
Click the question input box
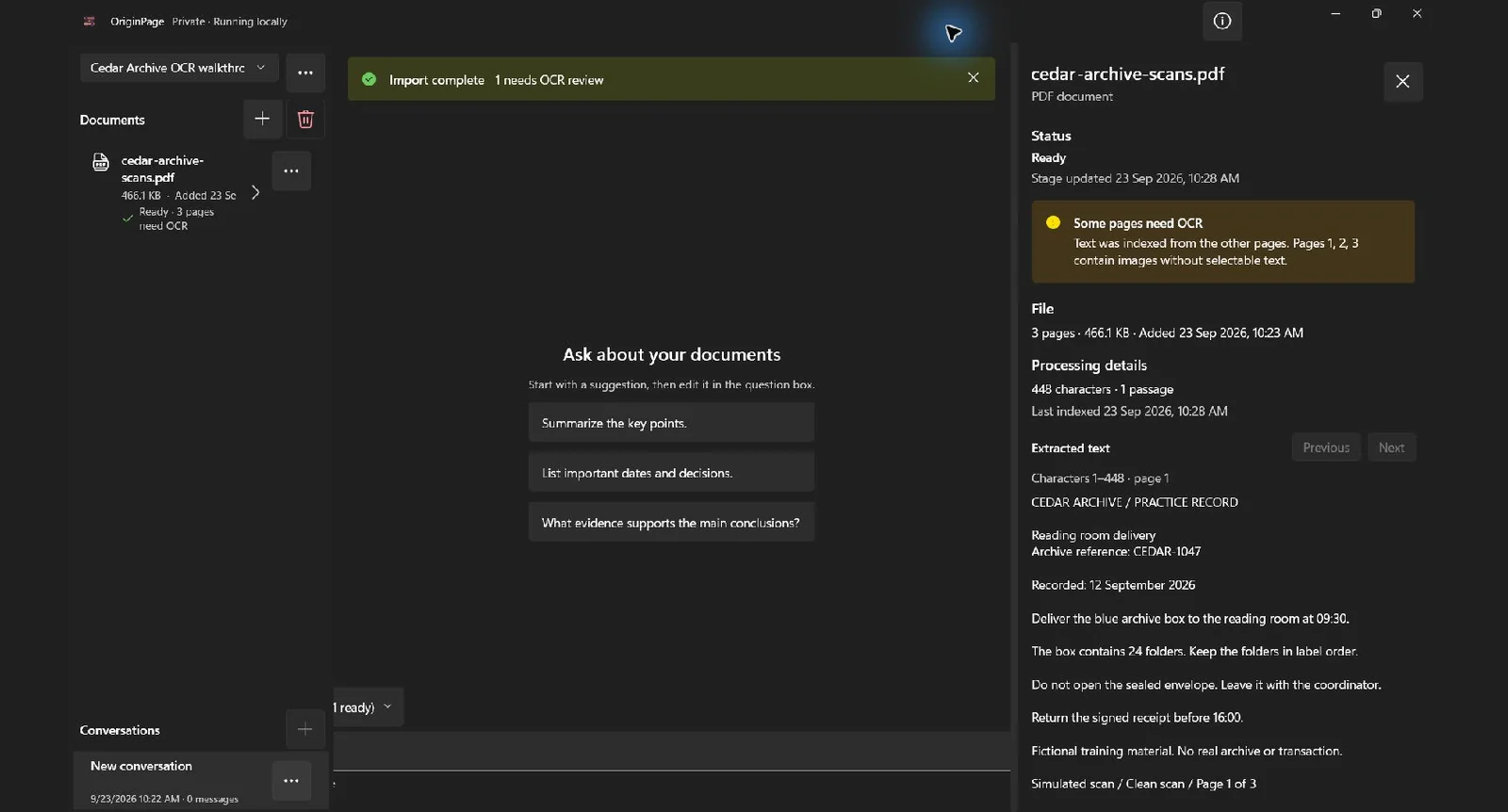pos(671,752)
